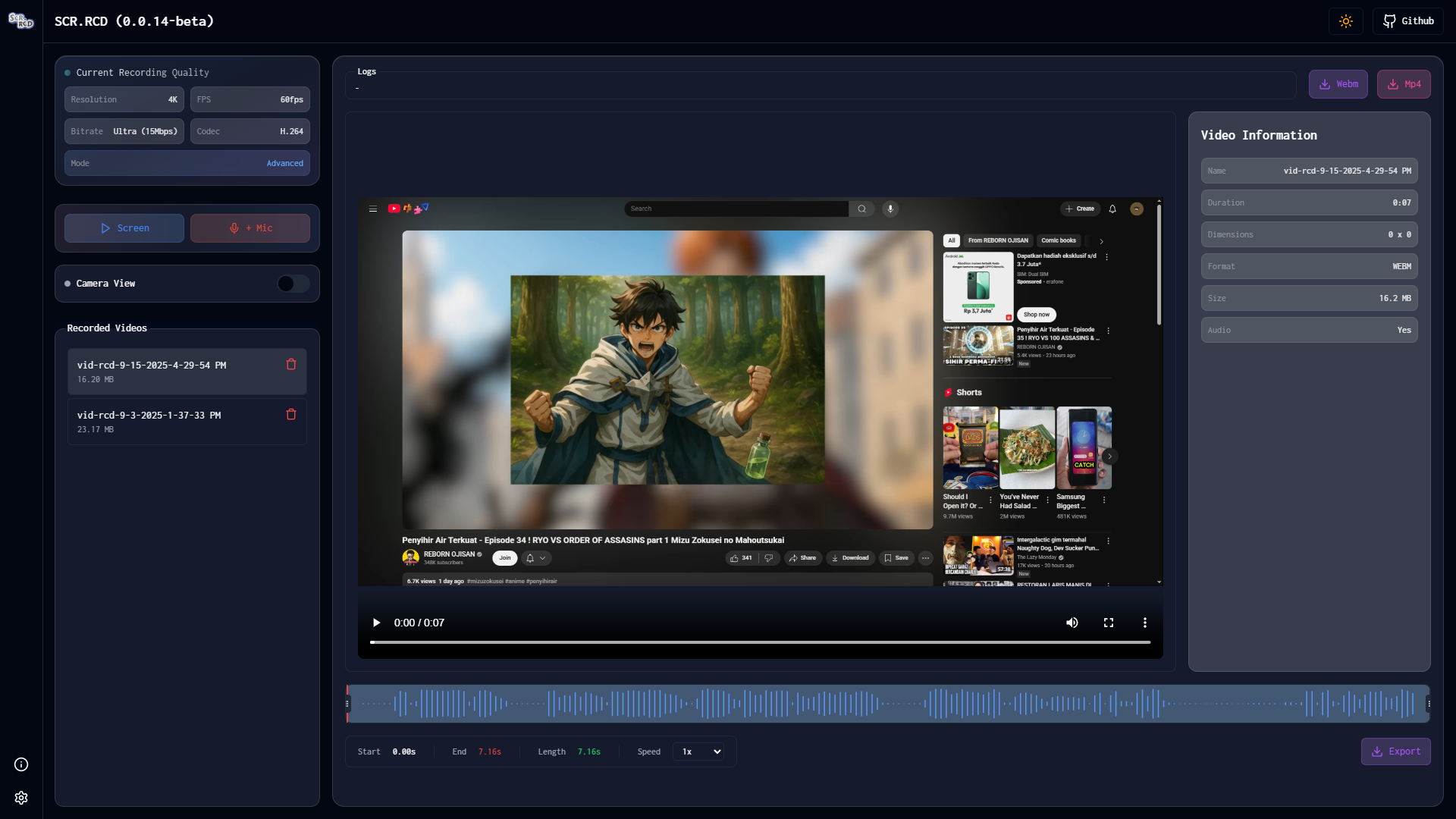Screen dimensions: 1456x819
Task: Enter fullscreen on the video player
Action: [x=1108, y=623]
